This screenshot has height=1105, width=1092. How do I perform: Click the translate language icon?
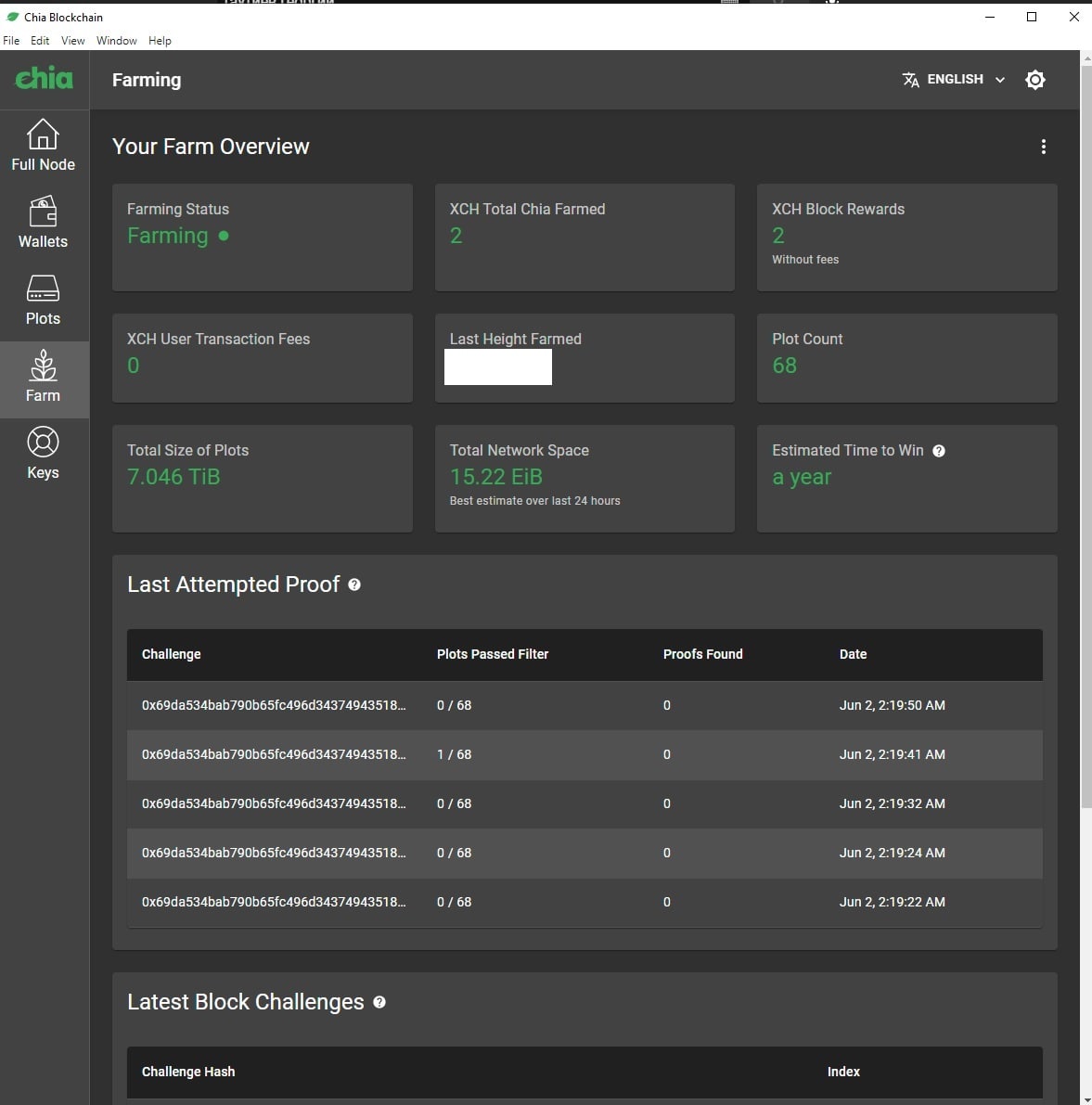coord(910,80)
